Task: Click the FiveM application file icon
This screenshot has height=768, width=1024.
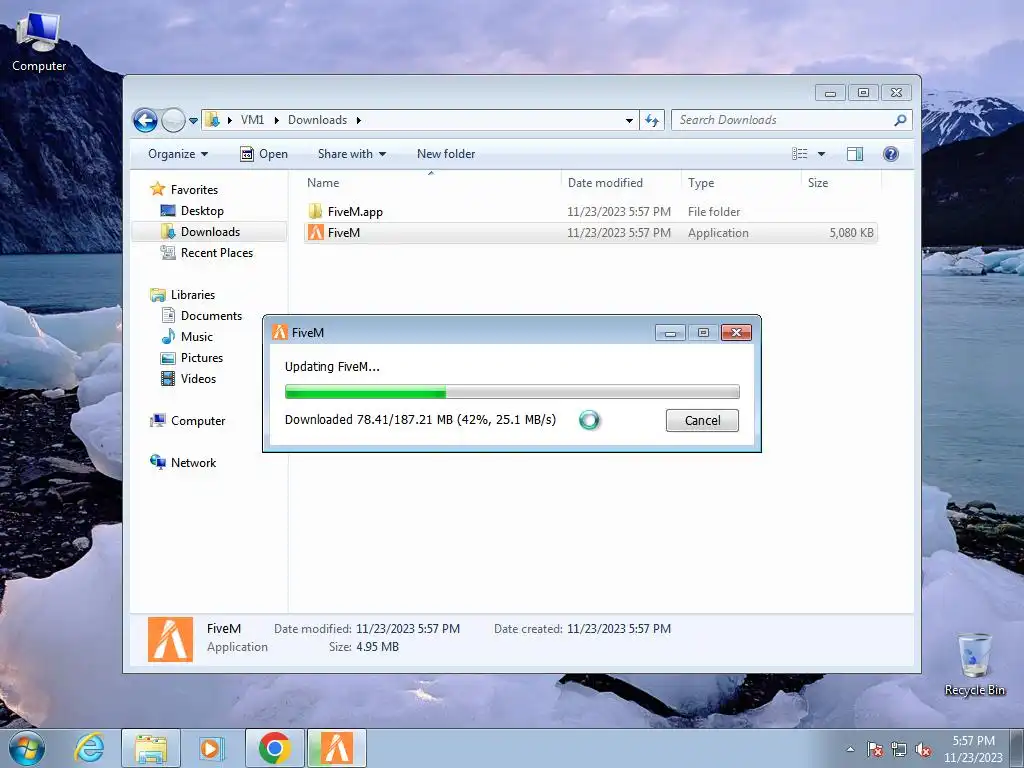Action: (x=315, y=232)
